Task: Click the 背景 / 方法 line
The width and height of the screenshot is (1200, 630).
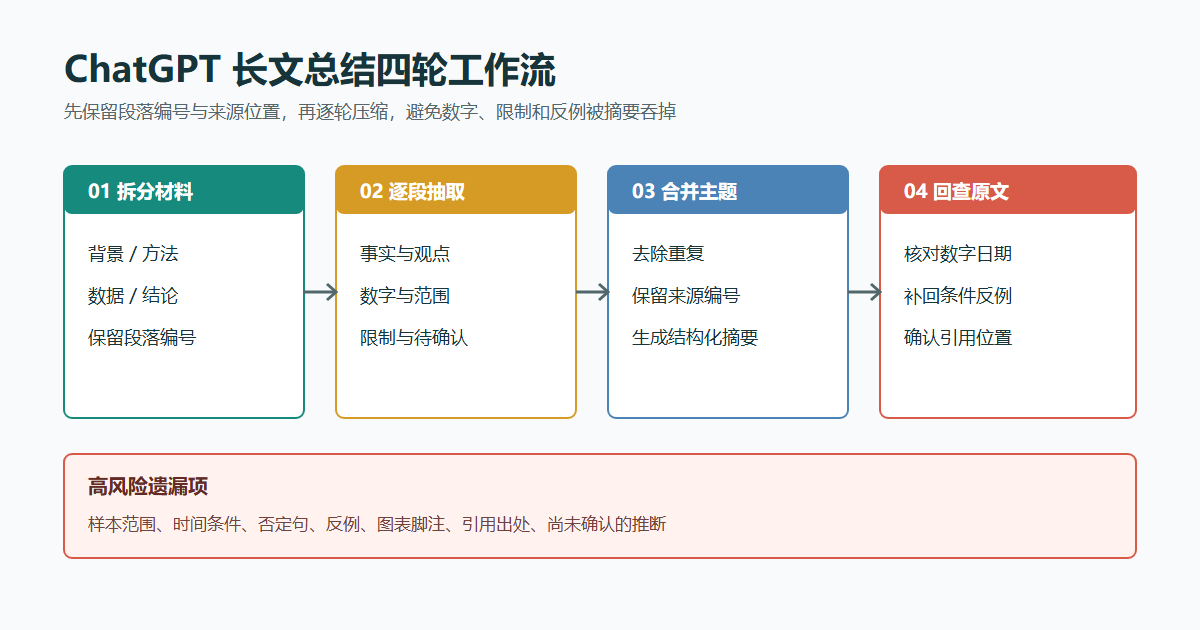Action: pyautogui.click(x=133, y=254)
